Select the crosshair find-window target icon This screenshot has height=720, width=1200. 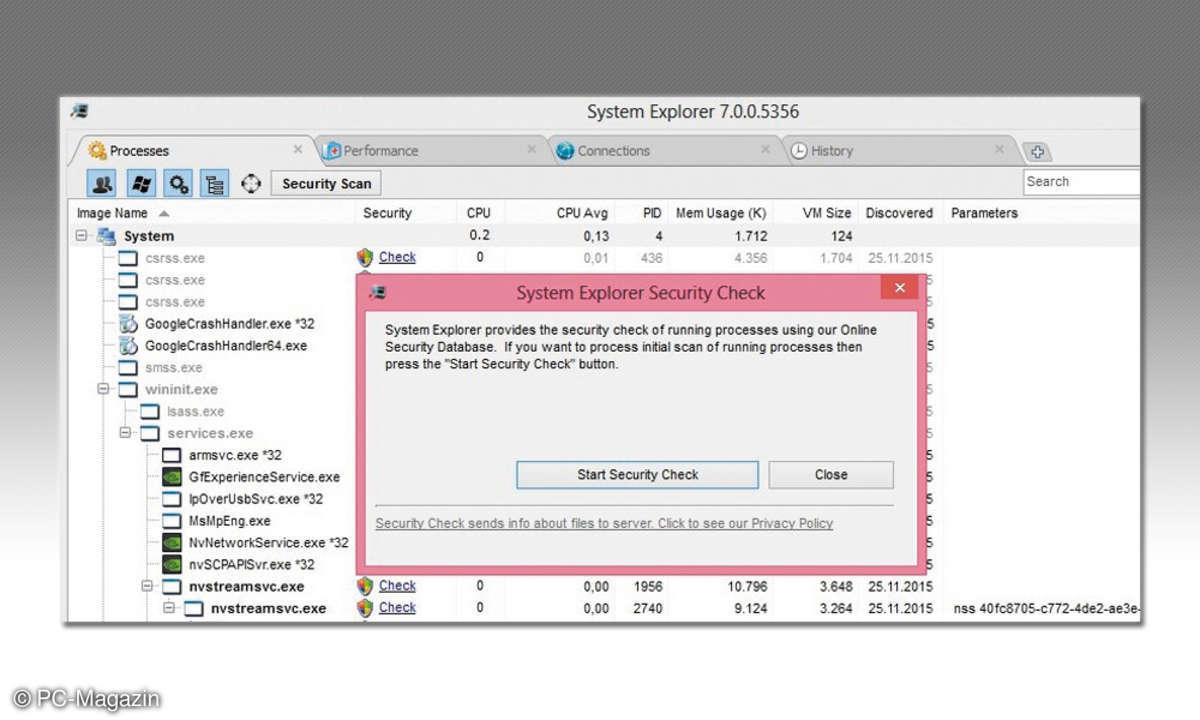point(251,183)
